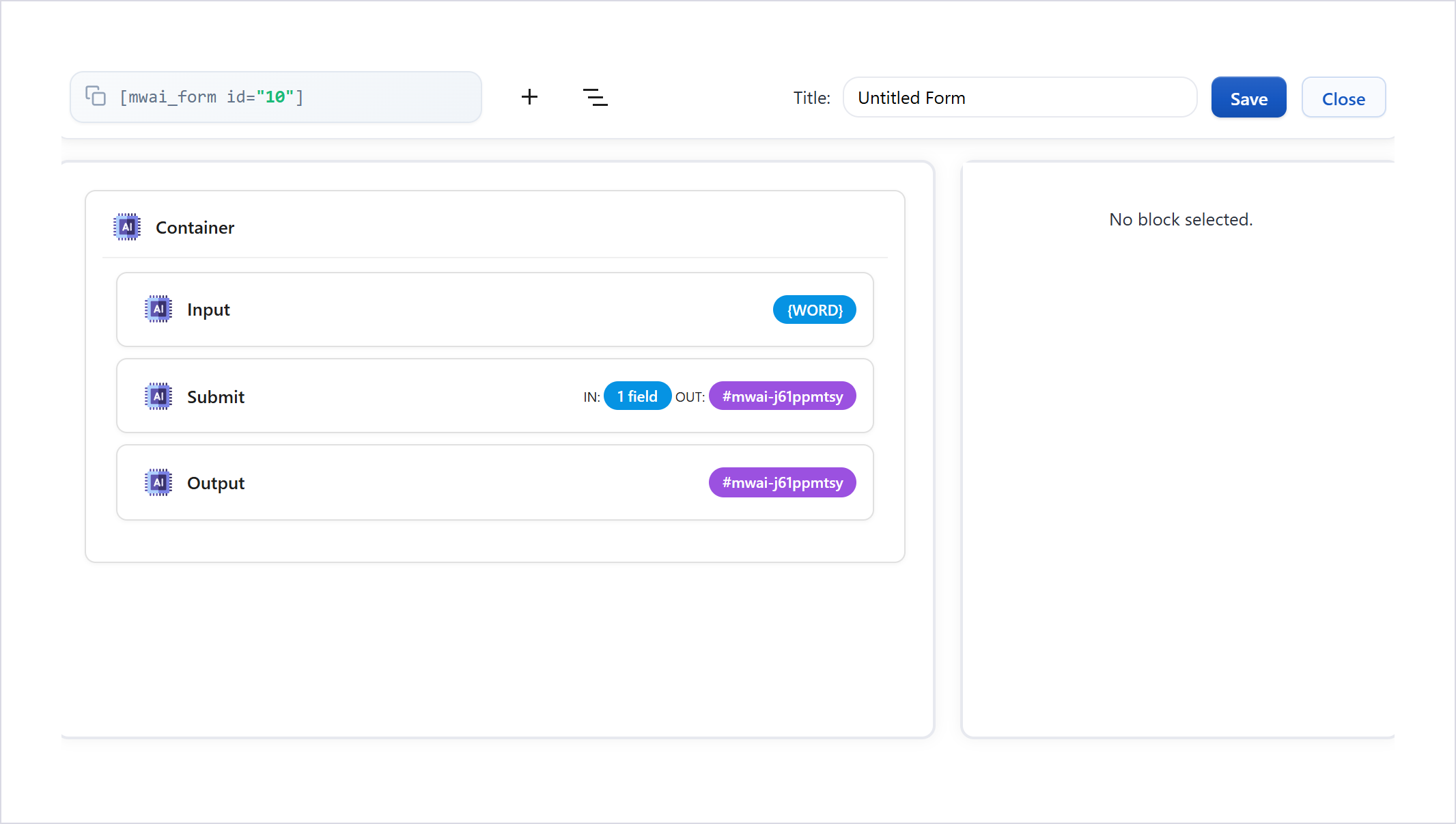Click the Output block AI icon
1456x824 pixels.
coord(158,482)
